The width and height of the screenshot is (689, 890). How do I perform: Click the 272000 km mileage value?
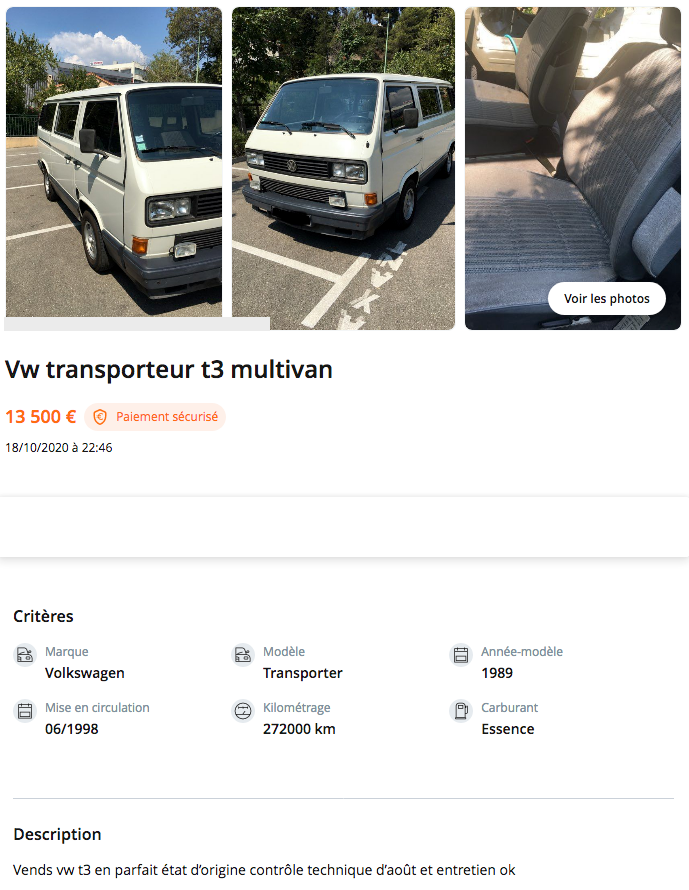pos(299,729)
